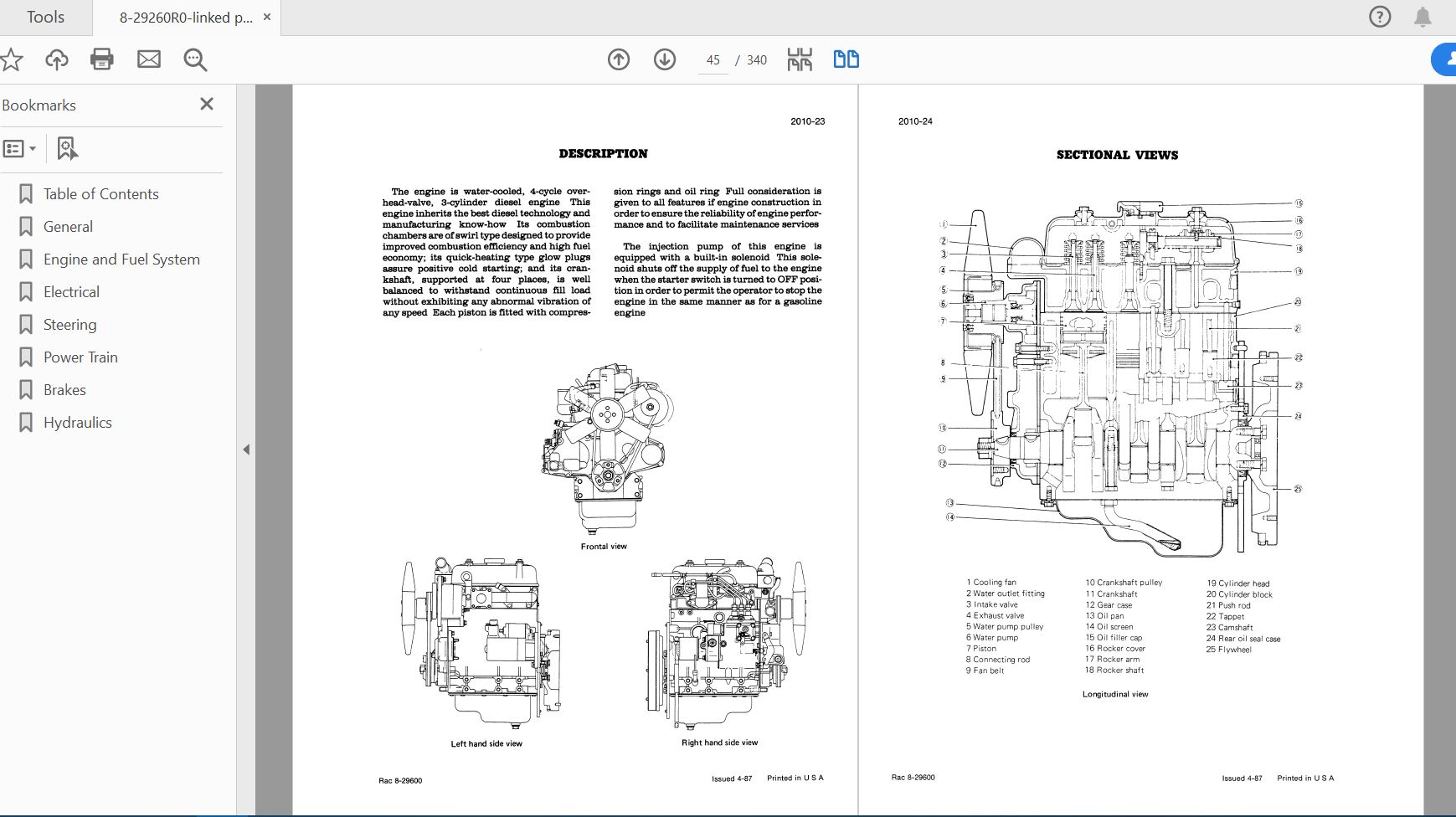Image resolution: width=1456 pixels, height=817 pixels.
Task: Go to the previous page arrow
Action: click(x=619, y=59)
